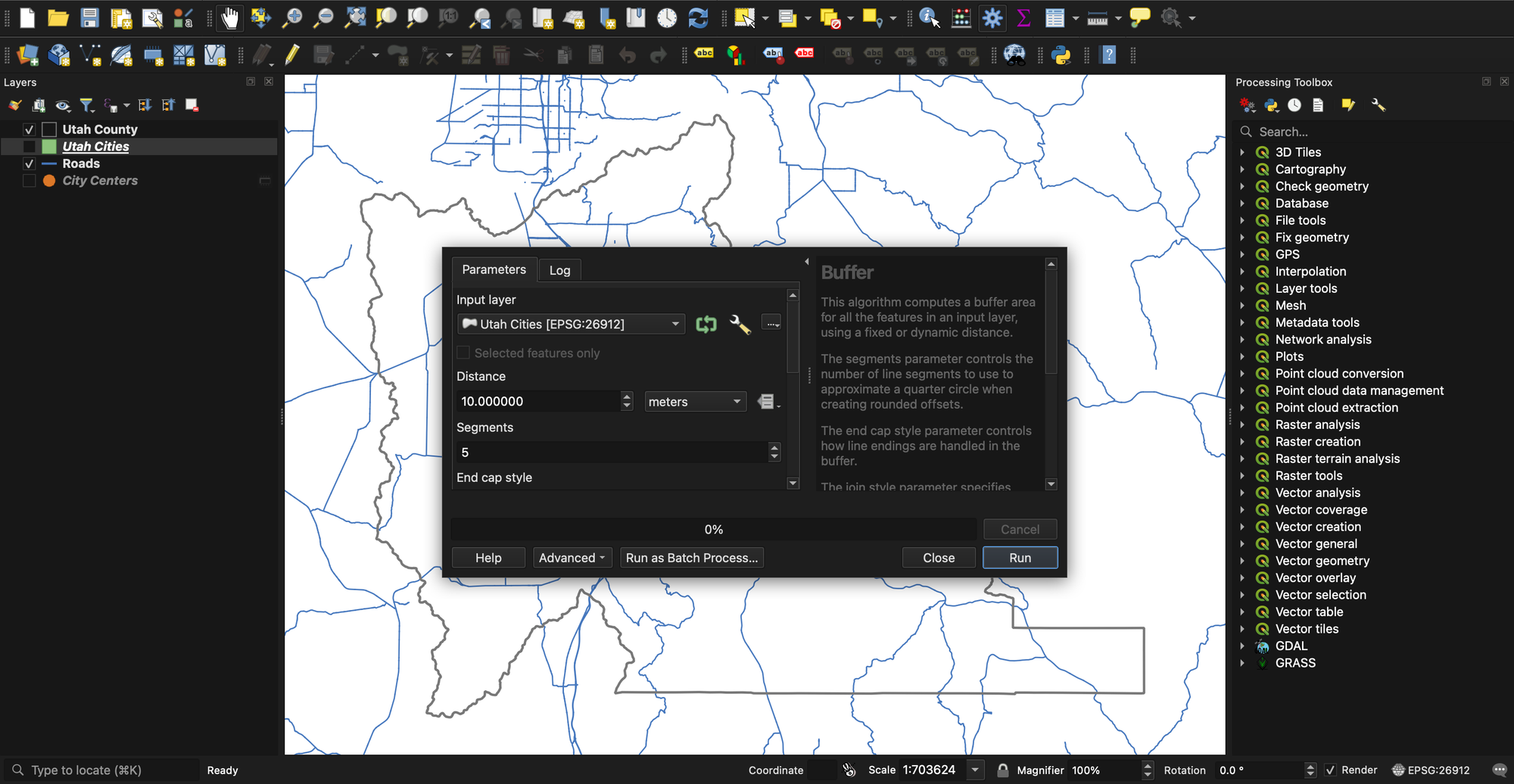Open the messages speech bubble in status bar
The height and width of the screenshot is (784, 1514).
tap(1499, 770)
